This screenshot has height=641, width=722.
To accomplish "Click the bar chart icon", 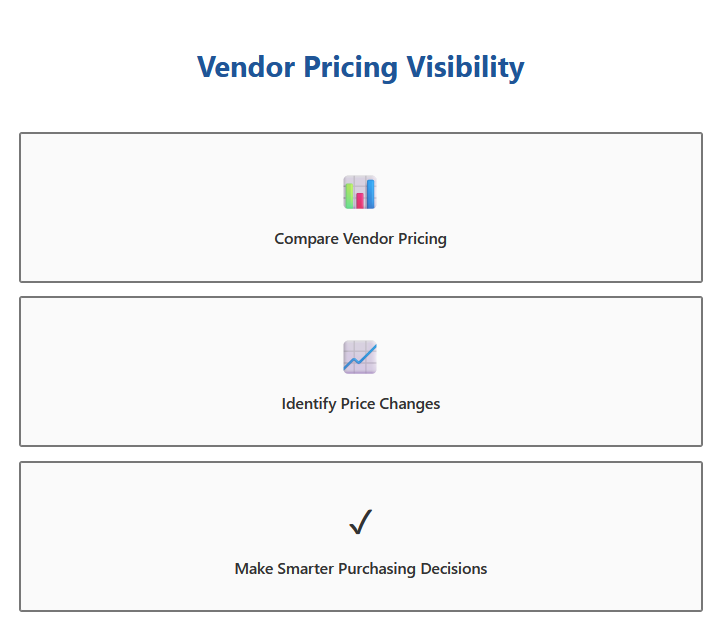I will 360,192.
